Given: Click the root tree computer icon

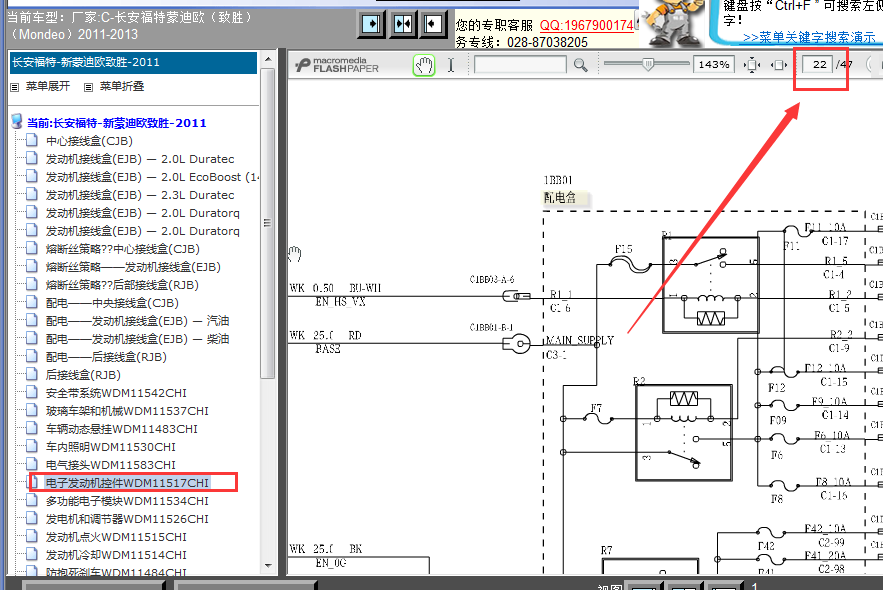Looking at the screenshot, I should [x=17, y=122].
